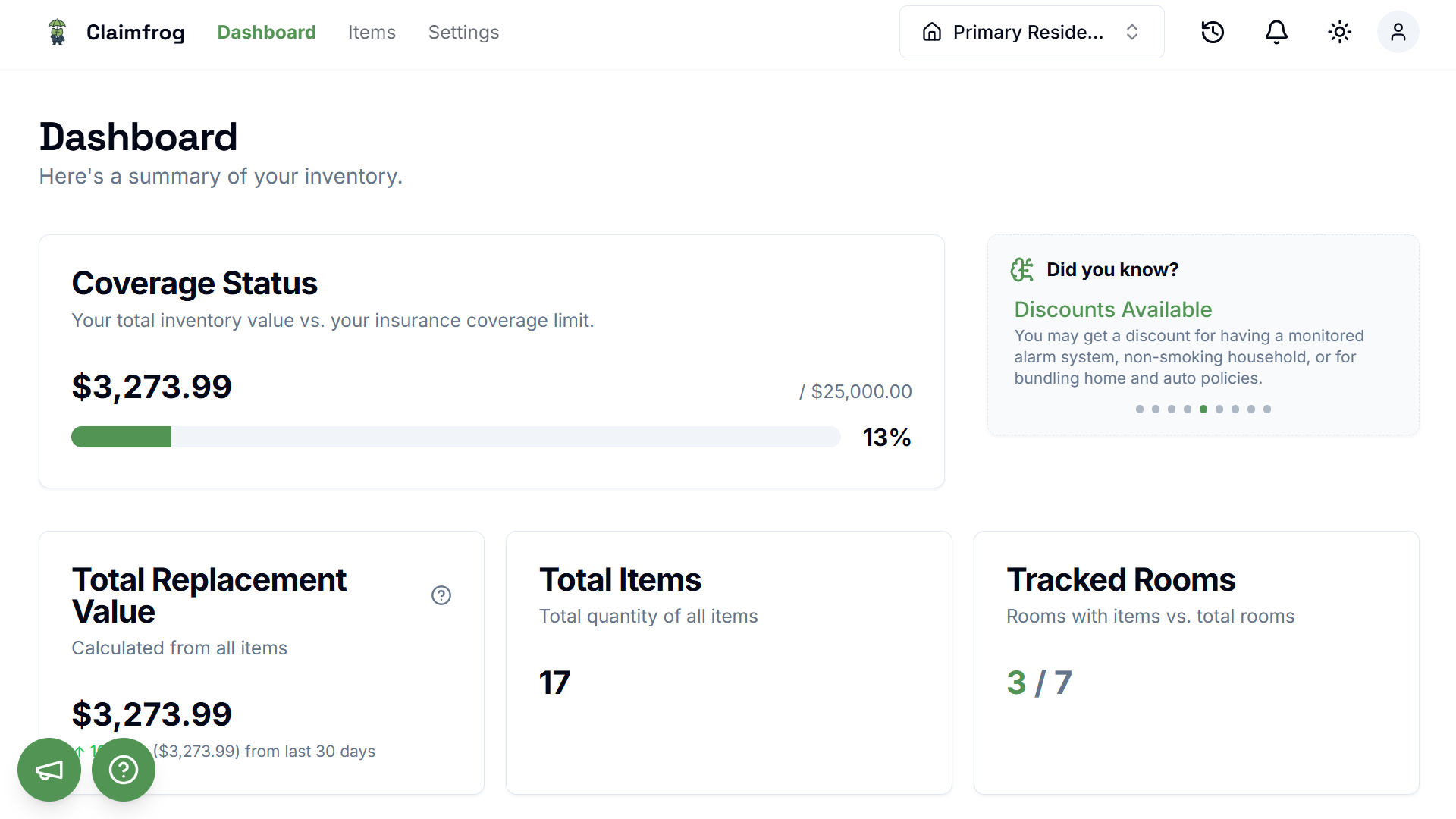Click the Tracked Rooms 3 / 7 value
This screenshot has width=1456, height=819.
(1038, 682)
